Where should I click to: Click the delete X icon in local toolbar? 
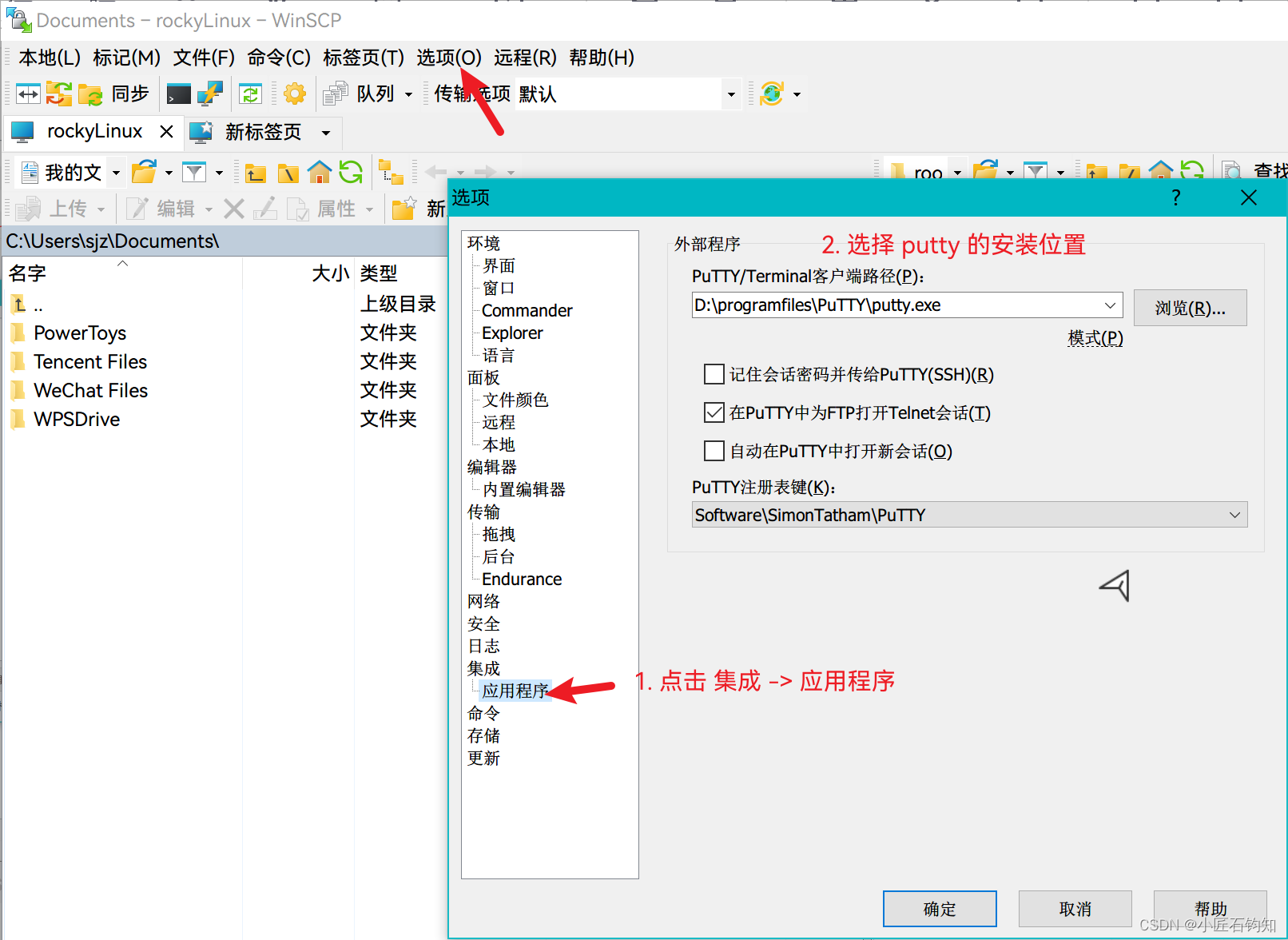(234, 209)
